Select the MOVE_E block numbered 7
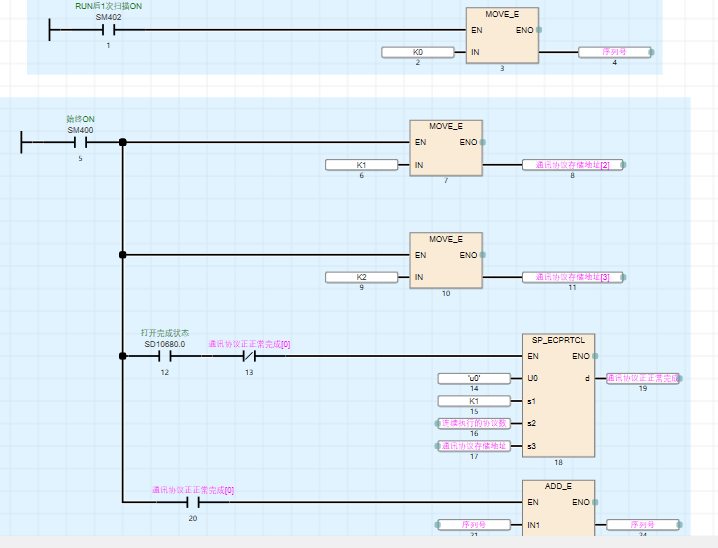Screen dimensions: 718x548 446,148
